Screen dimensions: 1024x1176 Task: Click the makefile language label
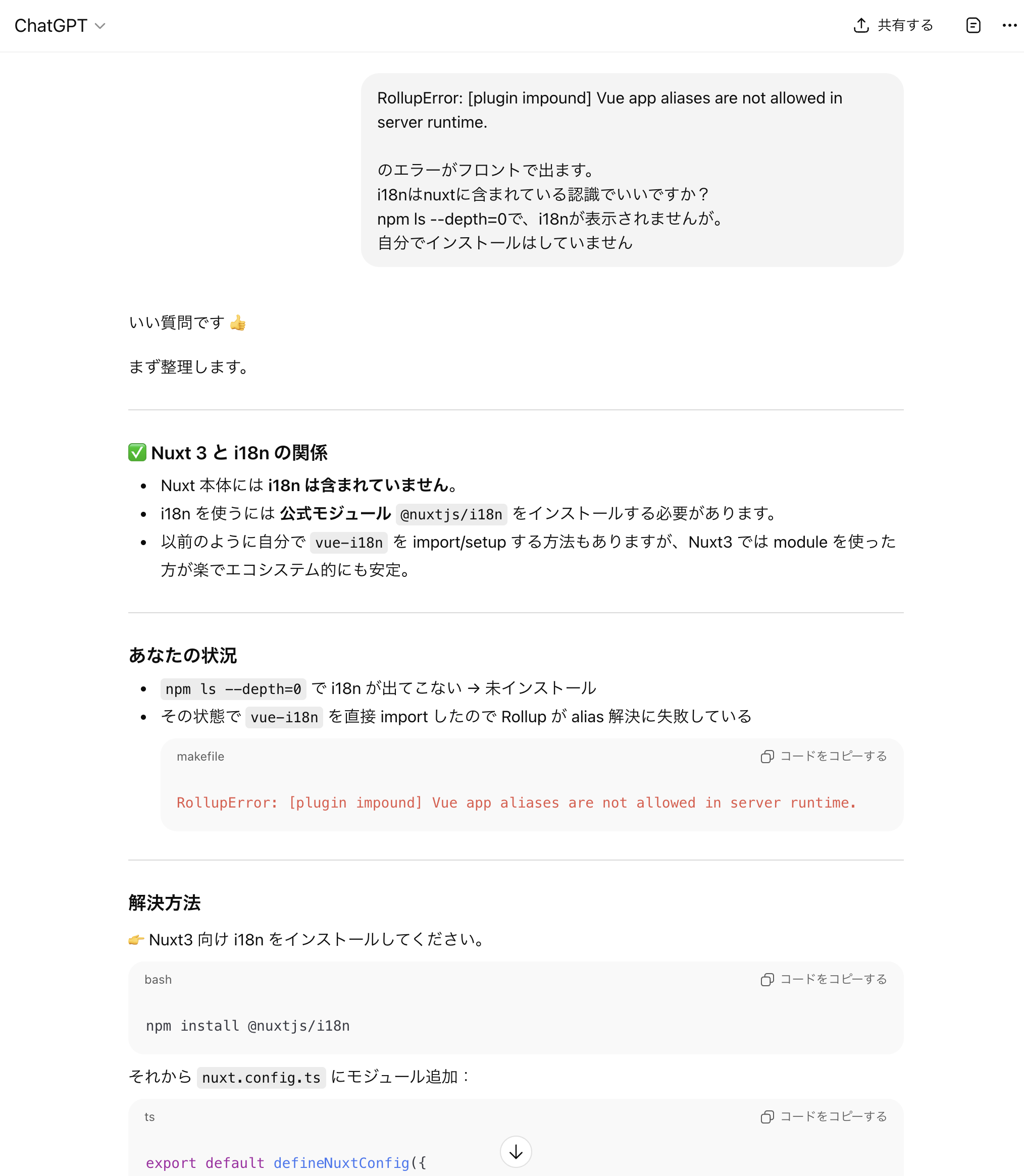coord(200,756)
